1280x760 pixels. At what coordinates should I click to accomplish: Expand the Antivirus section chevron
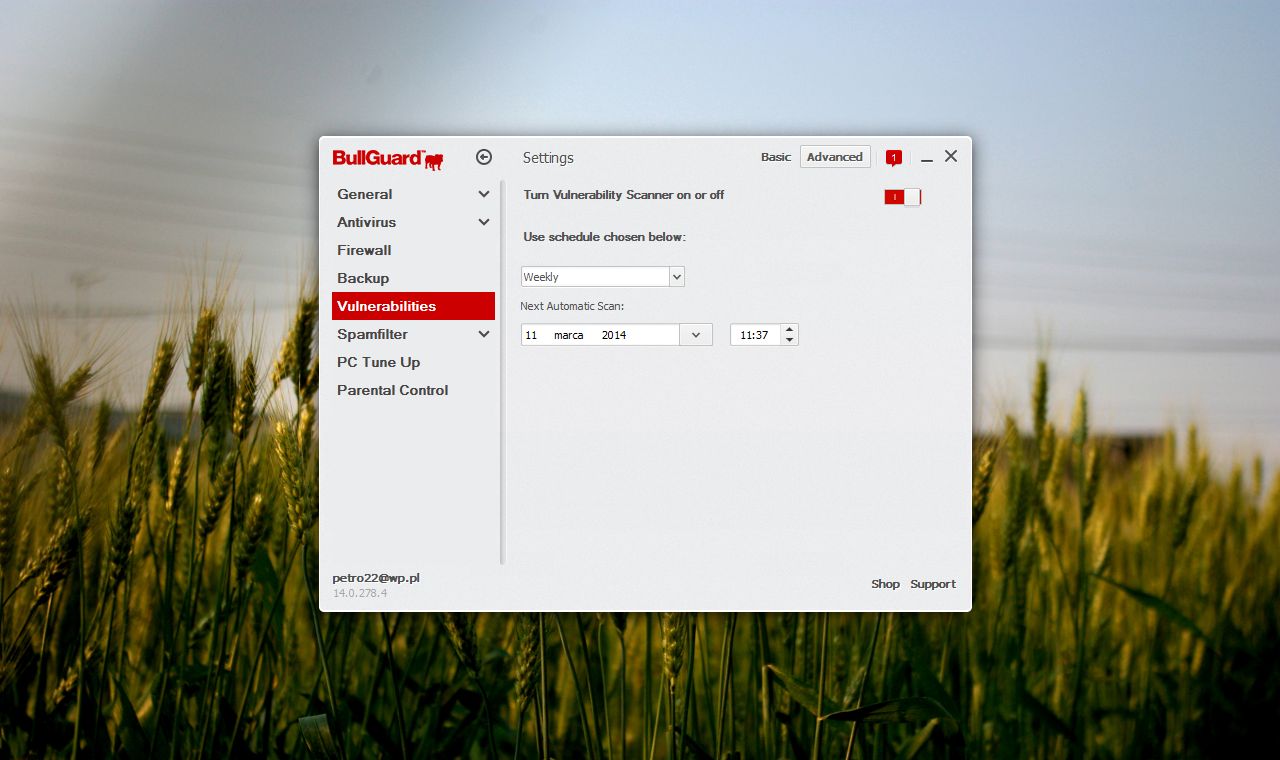click(484, 222)
